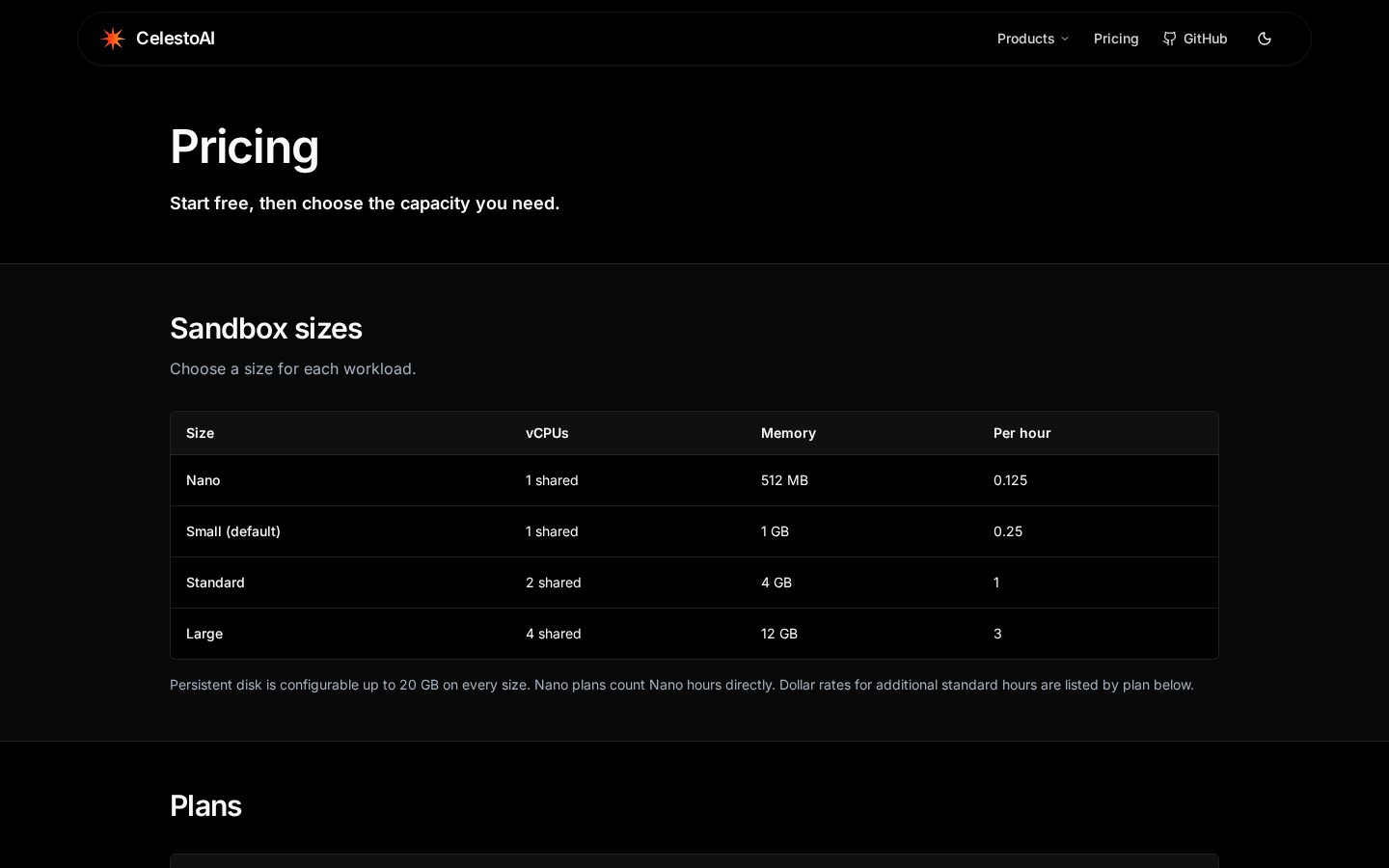Click the 0.125 per hour value
1389x868 pixels.
tap(1010, 480)
